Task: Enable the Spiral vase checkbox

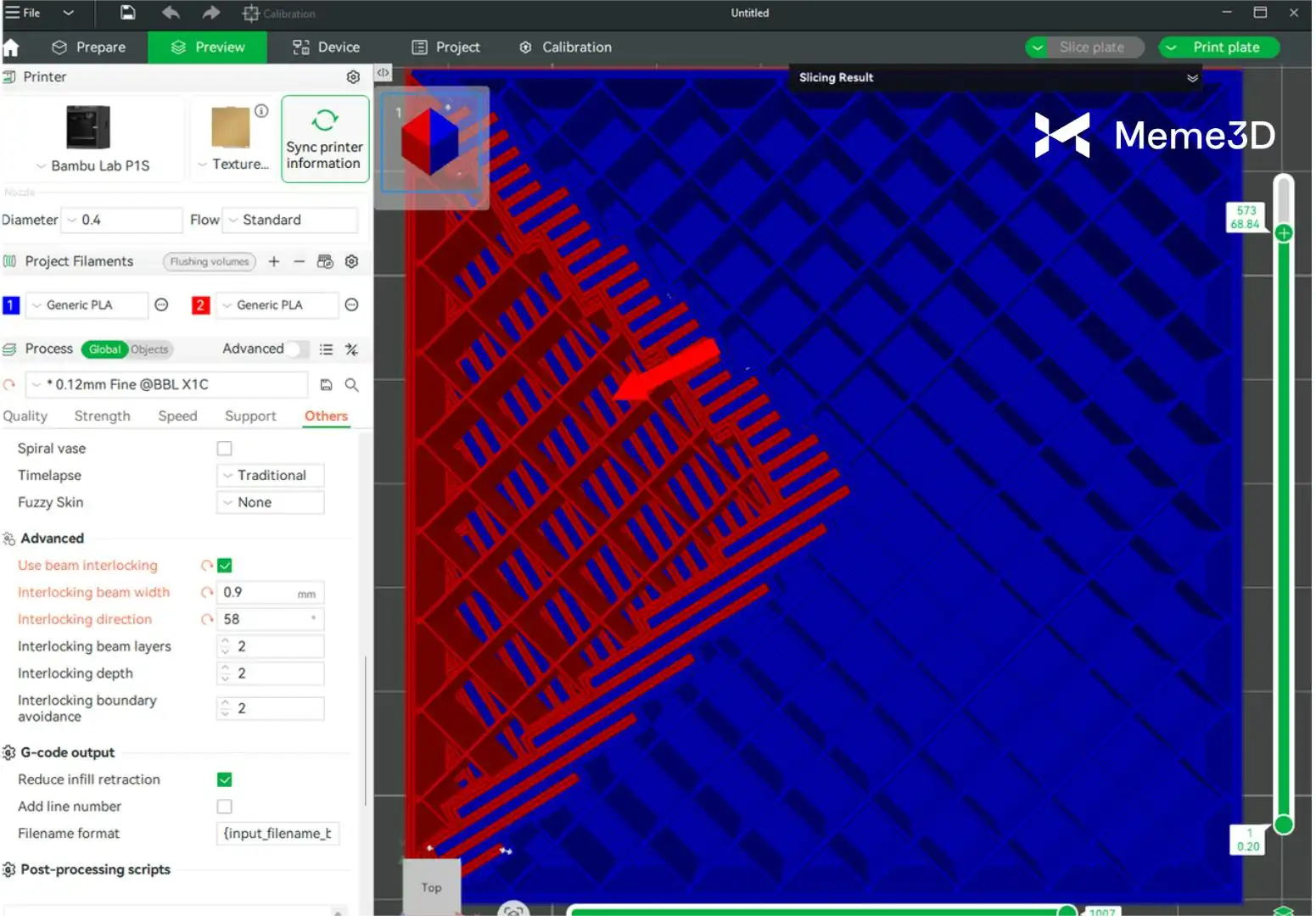Action: [224, 449]
